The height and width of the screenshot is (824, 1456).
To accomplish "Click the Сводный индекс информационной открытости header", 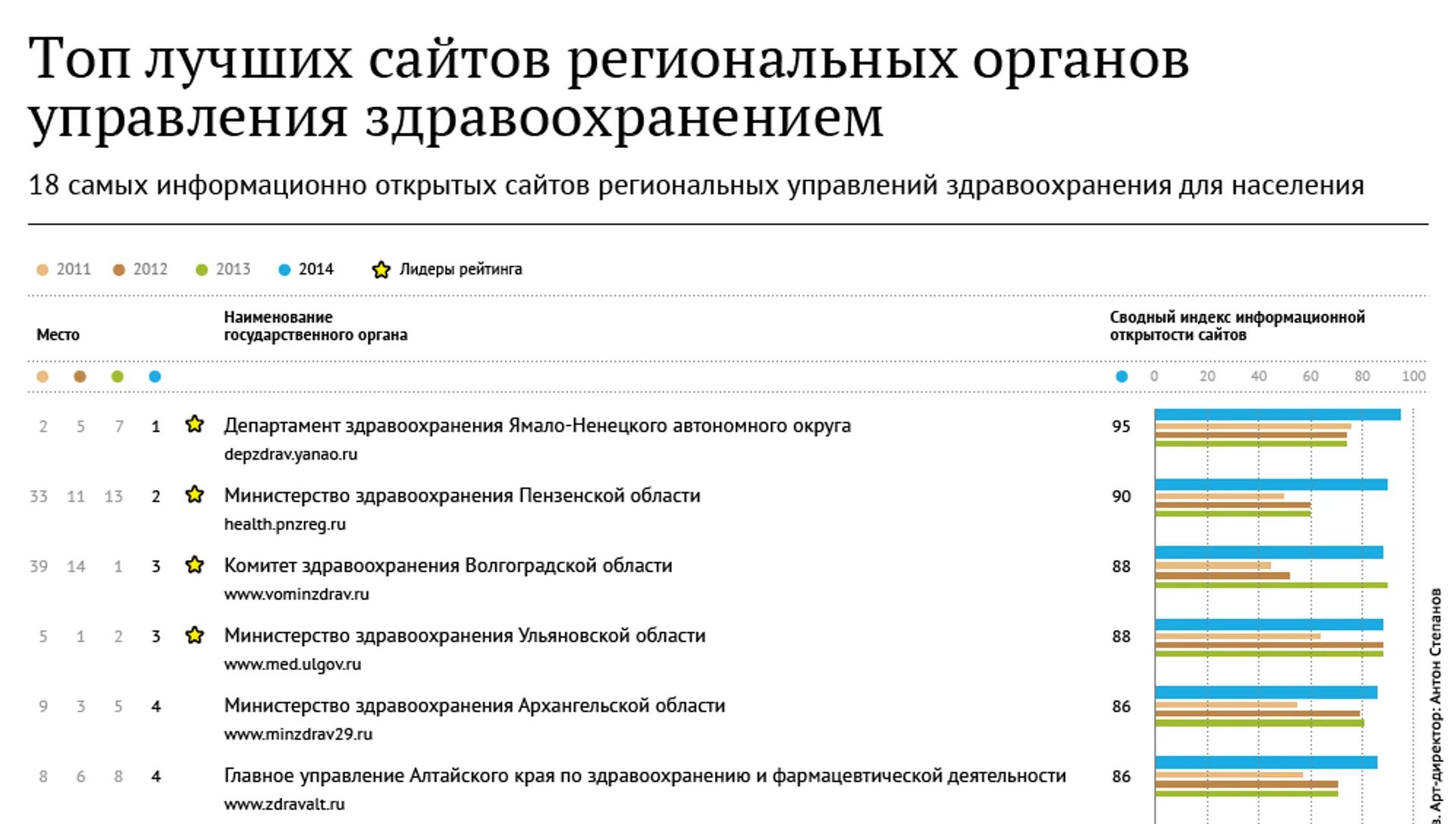I will click(x=1237, y=326).
